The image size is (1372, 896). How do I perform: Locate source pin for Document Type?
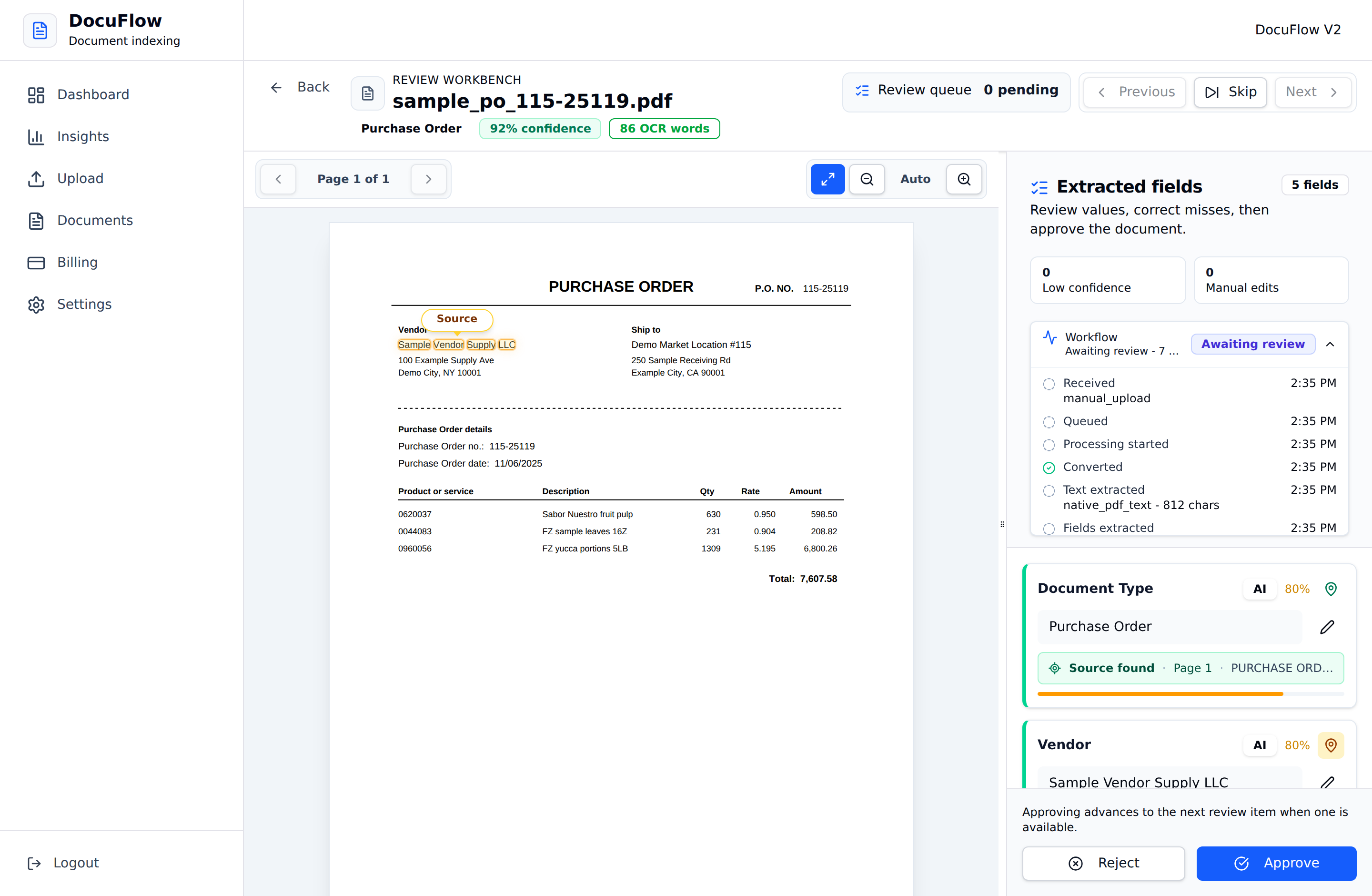[x=1331, y=589]
